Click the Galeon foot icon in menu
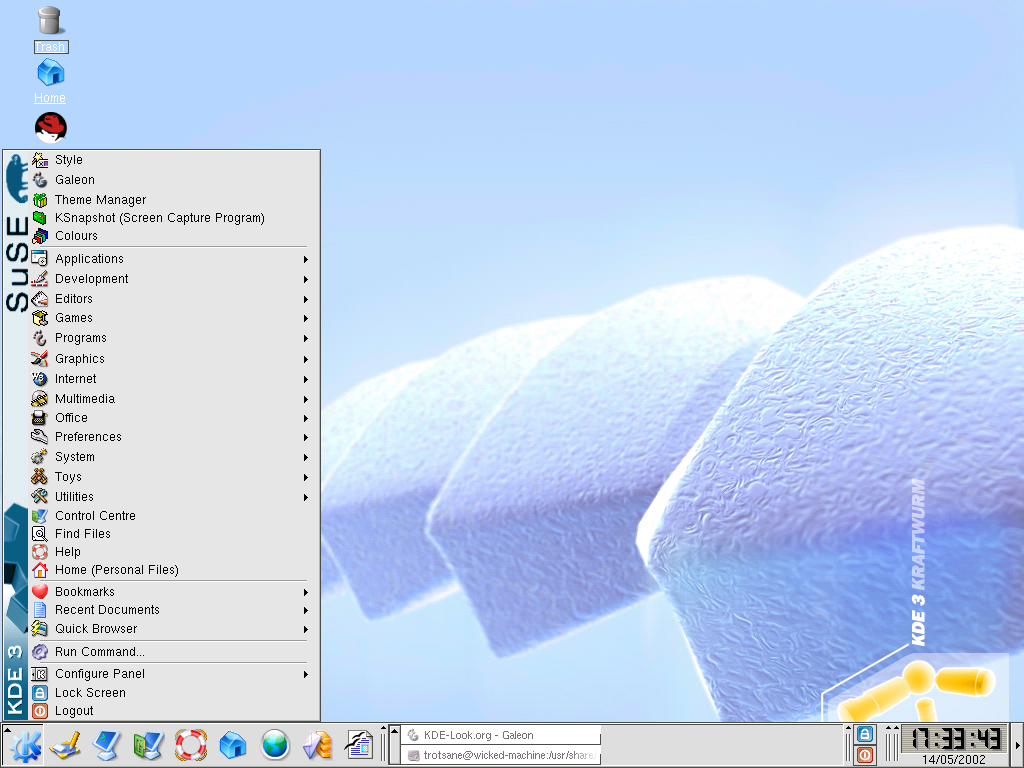Image resolution: width=1024 pixels, height=768 pixels. [x=40, y=180]
